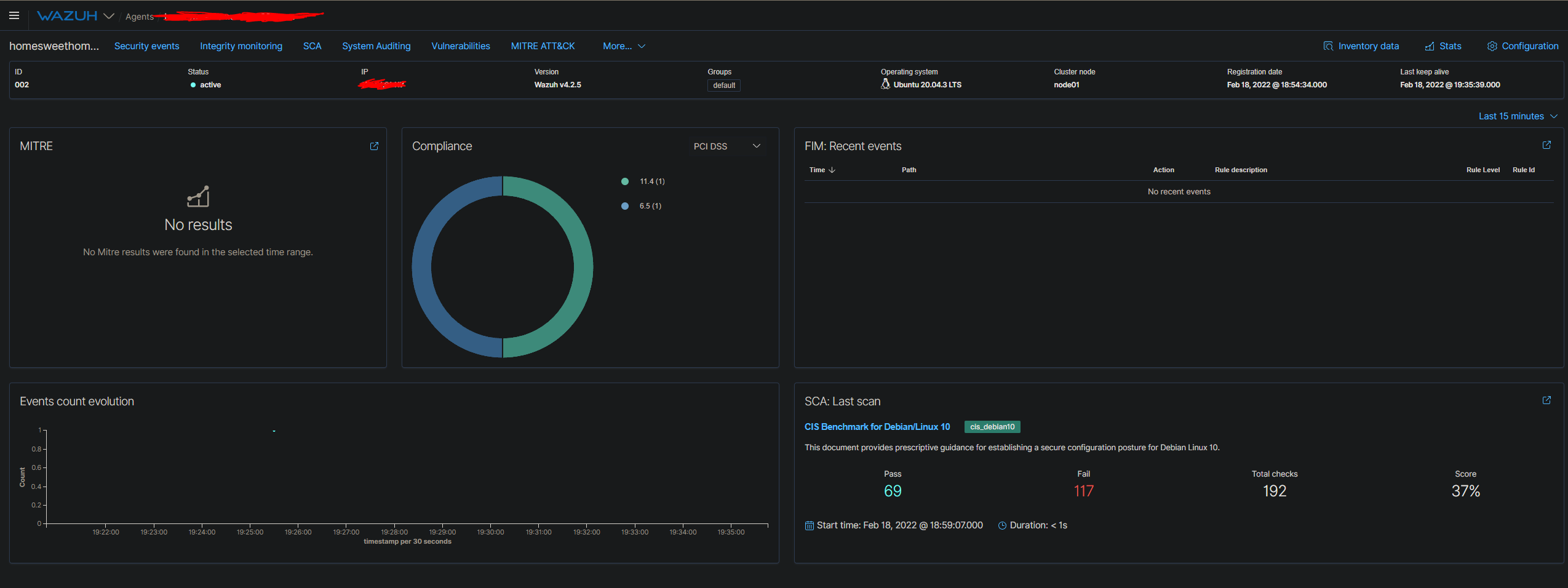Click the No results chart icon
Viewport: 1568px width, 588px height.
[x=198, y=196]
